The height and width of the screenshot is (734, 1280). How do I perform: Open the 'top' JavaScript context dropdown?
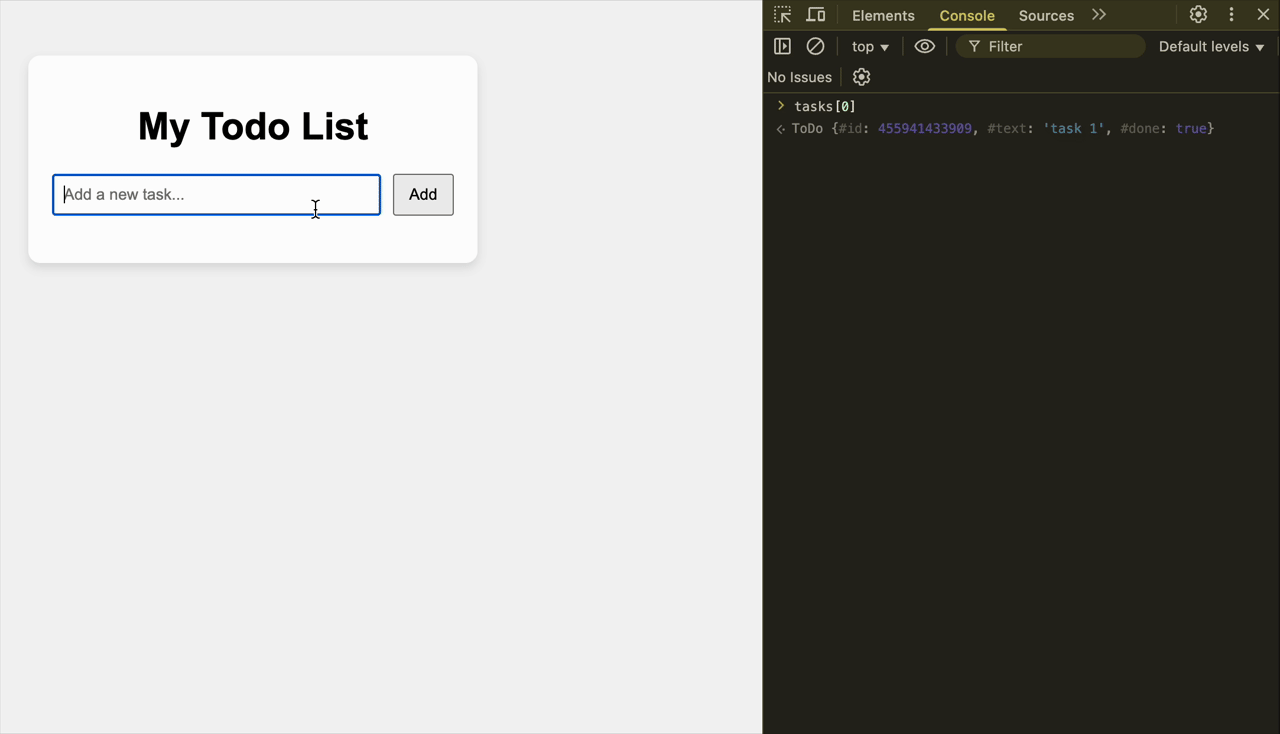(869, 47)
